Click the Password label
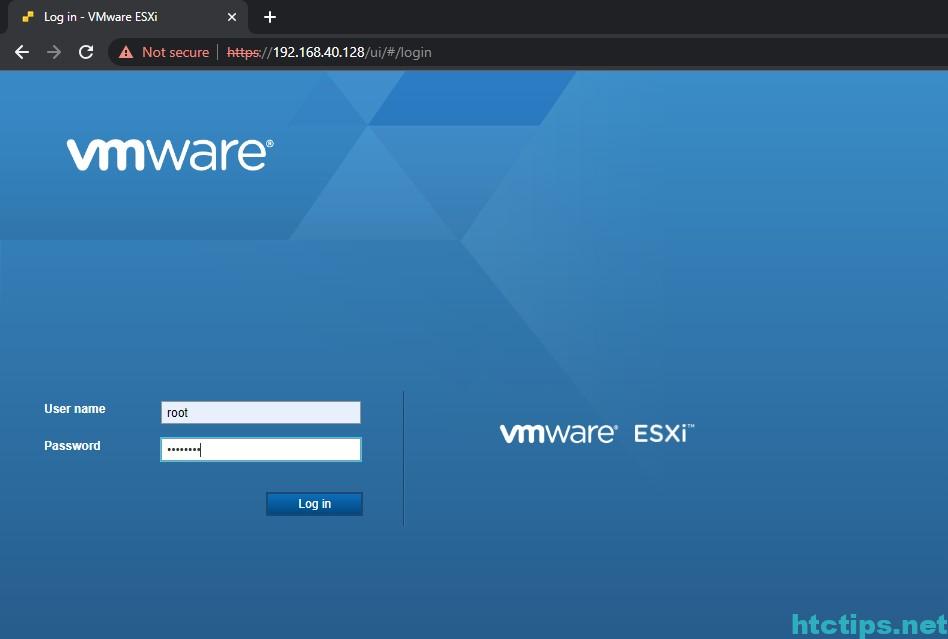This screenshot has height=639, width=948. [72, 446]
